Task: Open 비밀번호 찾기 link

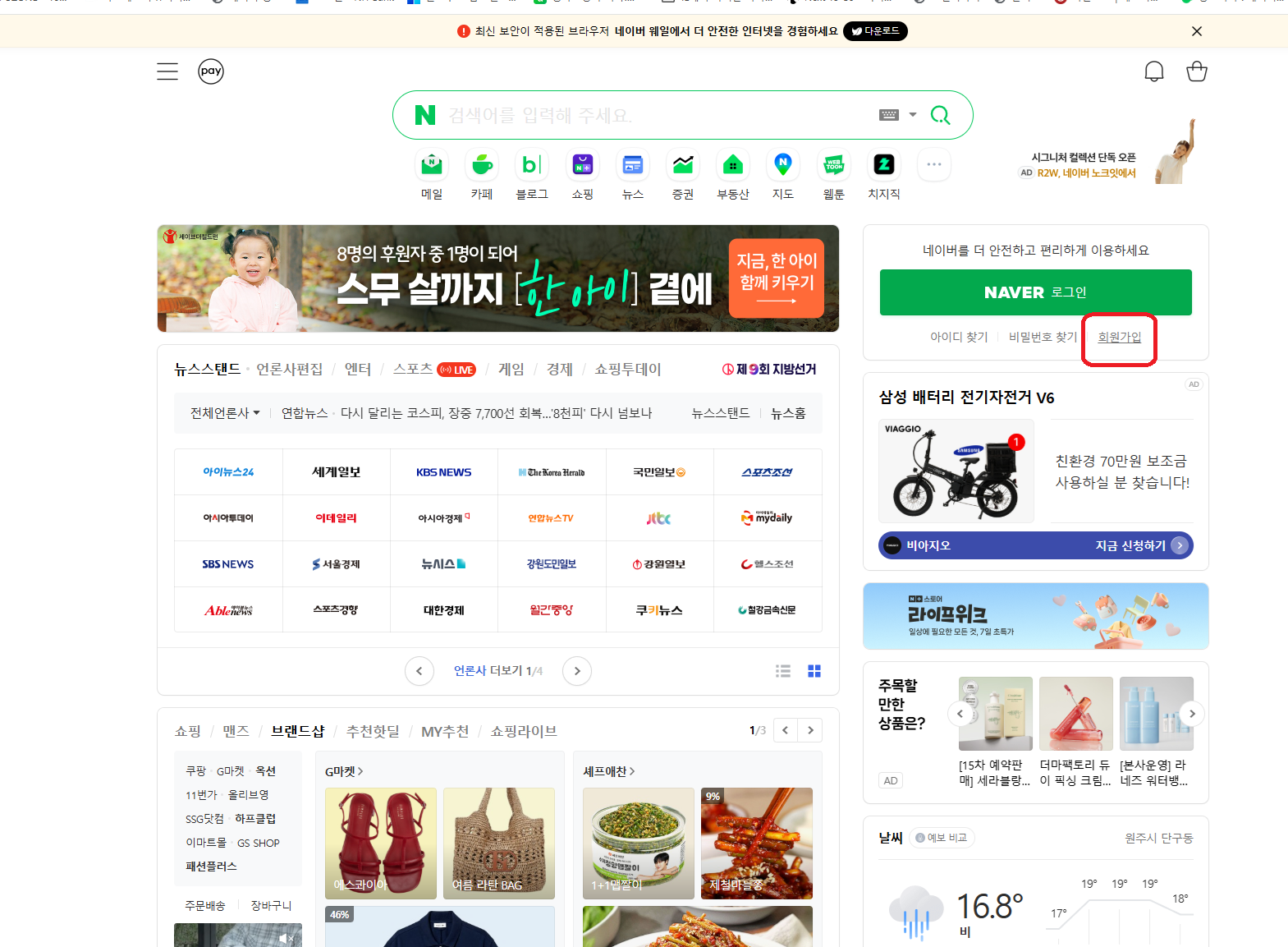Action: 1043,337
